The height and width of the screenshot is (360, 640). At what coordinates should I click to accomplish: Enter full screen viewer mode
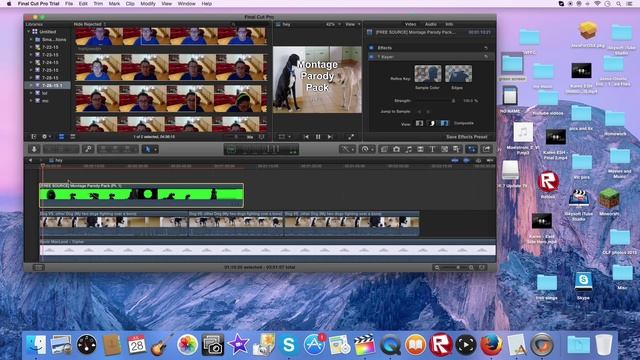point(351,137)
